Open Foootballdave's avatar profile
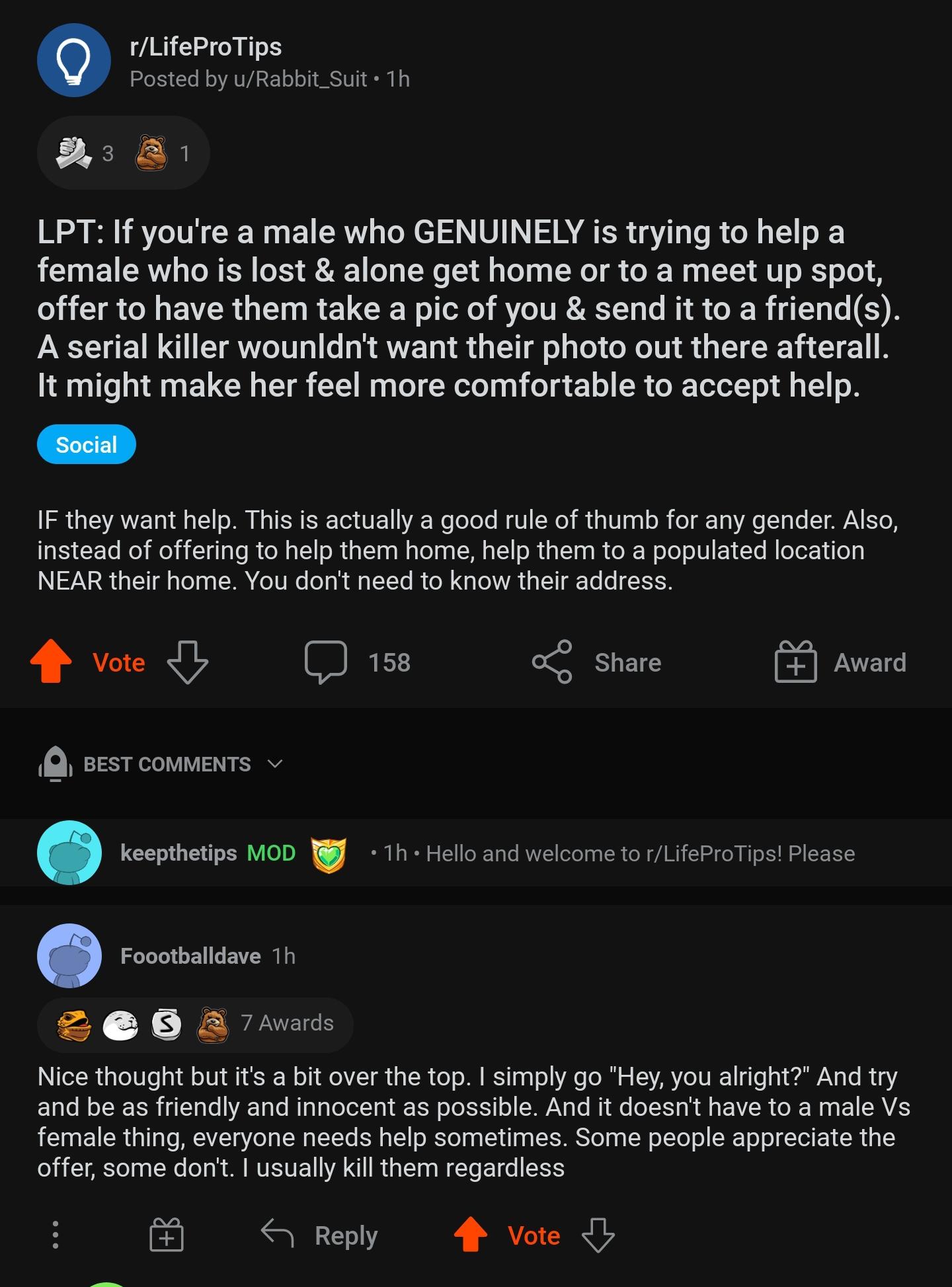This screenshot has width=952, height=1287. tap(69, 956)
